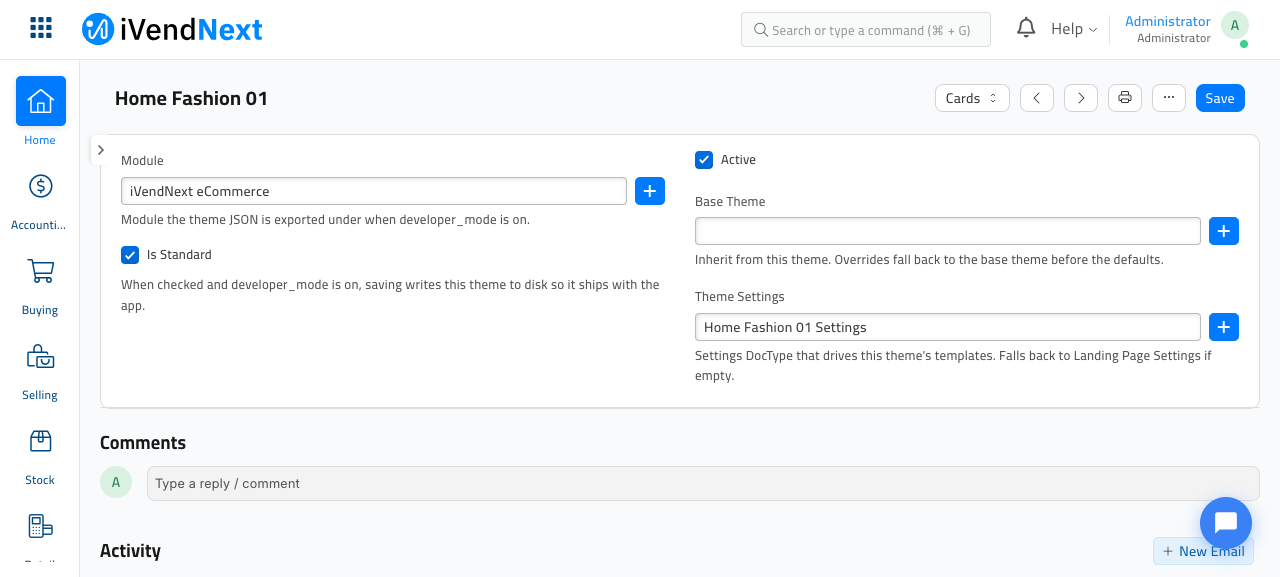
Task: Create a new Base Theme with plus
Action: click(1224, 231)
